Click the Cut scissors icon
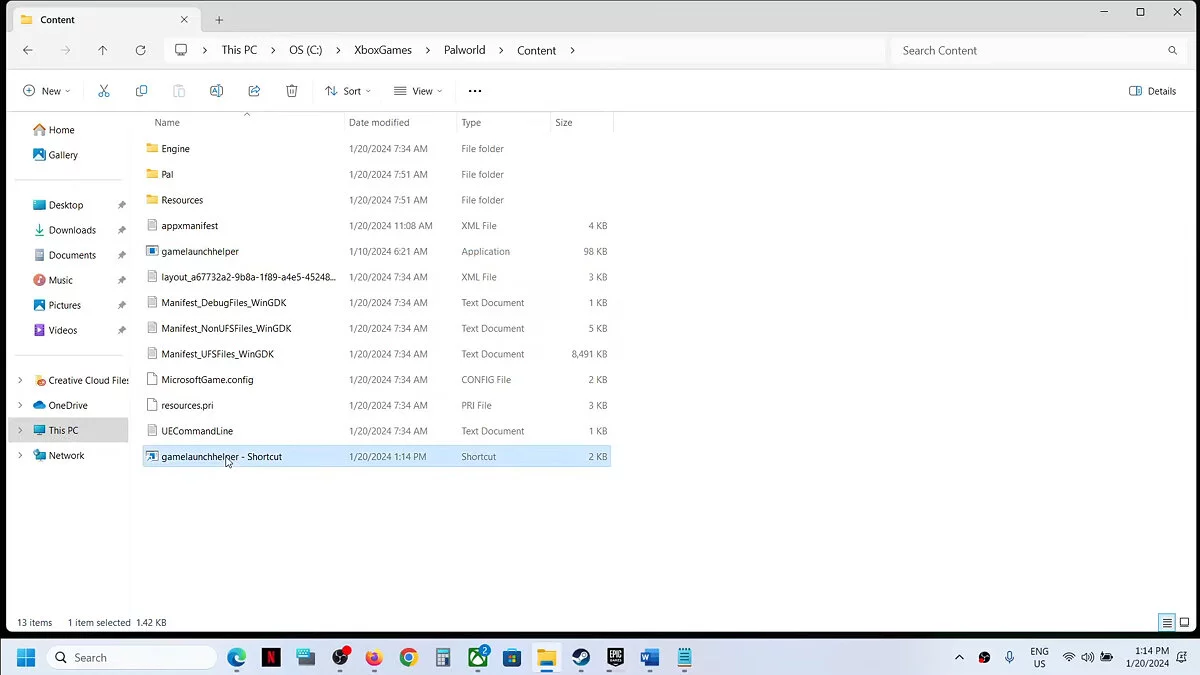This screenshot has width=1200, height=675. click(x=103, y=91)
